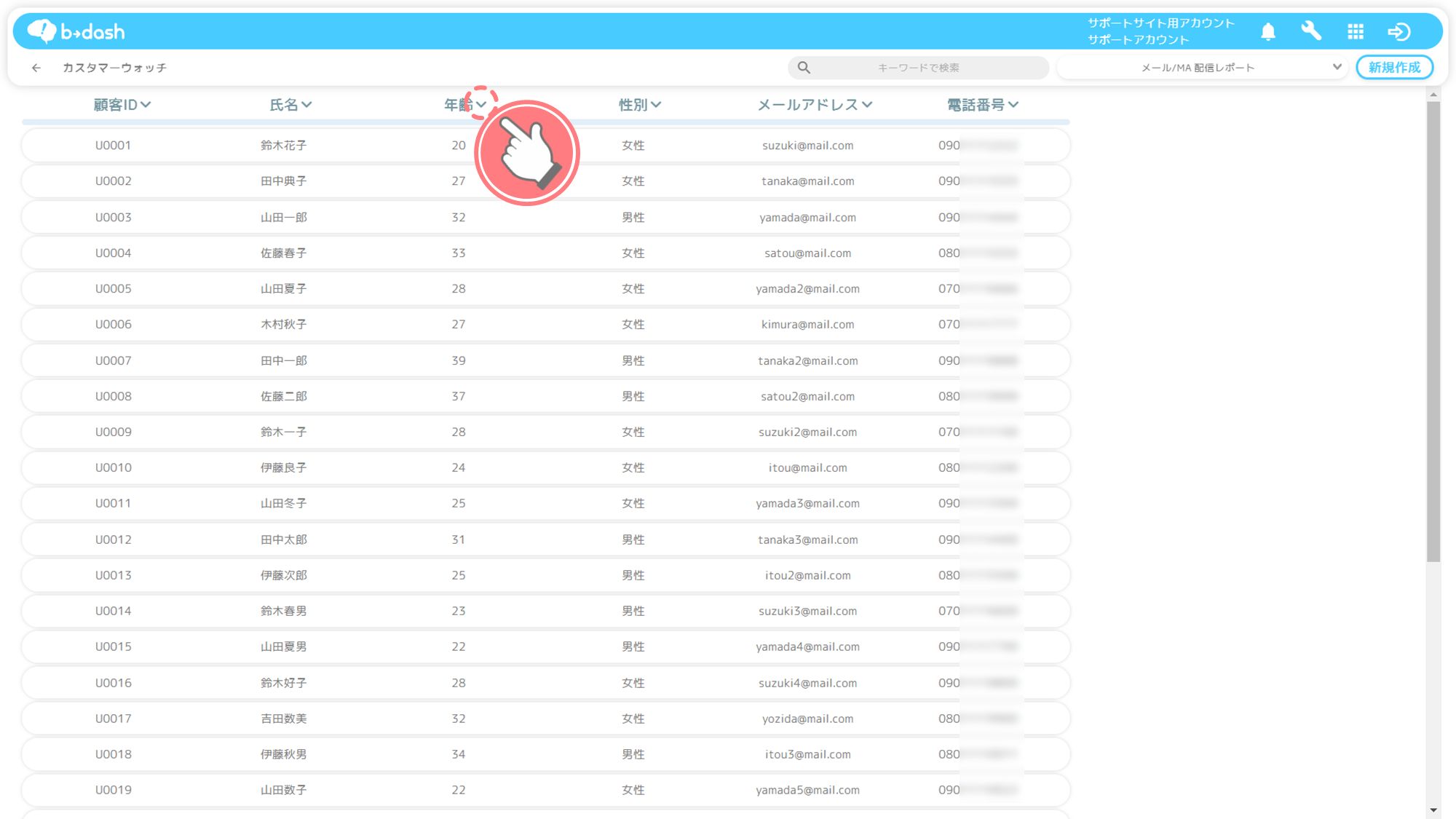Click the scrollbar up arrow
1456x819 pixels.
coord(1433,95)
